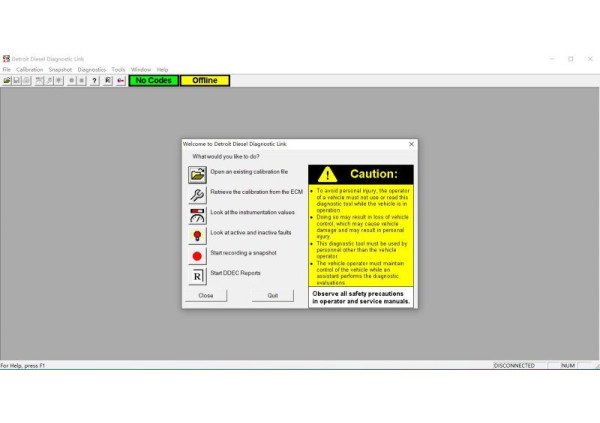Click the open file icon in the toolbar
This screenshot has height=423, width=600.
tap(7, 80)
